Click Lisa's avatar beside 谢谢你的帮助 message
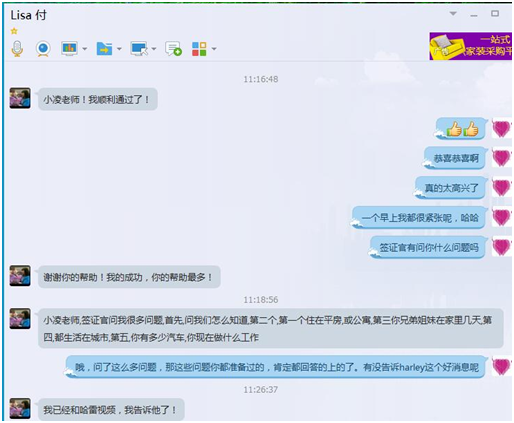Viewport: 514px width, 423px height. click(x=20, y=276)
